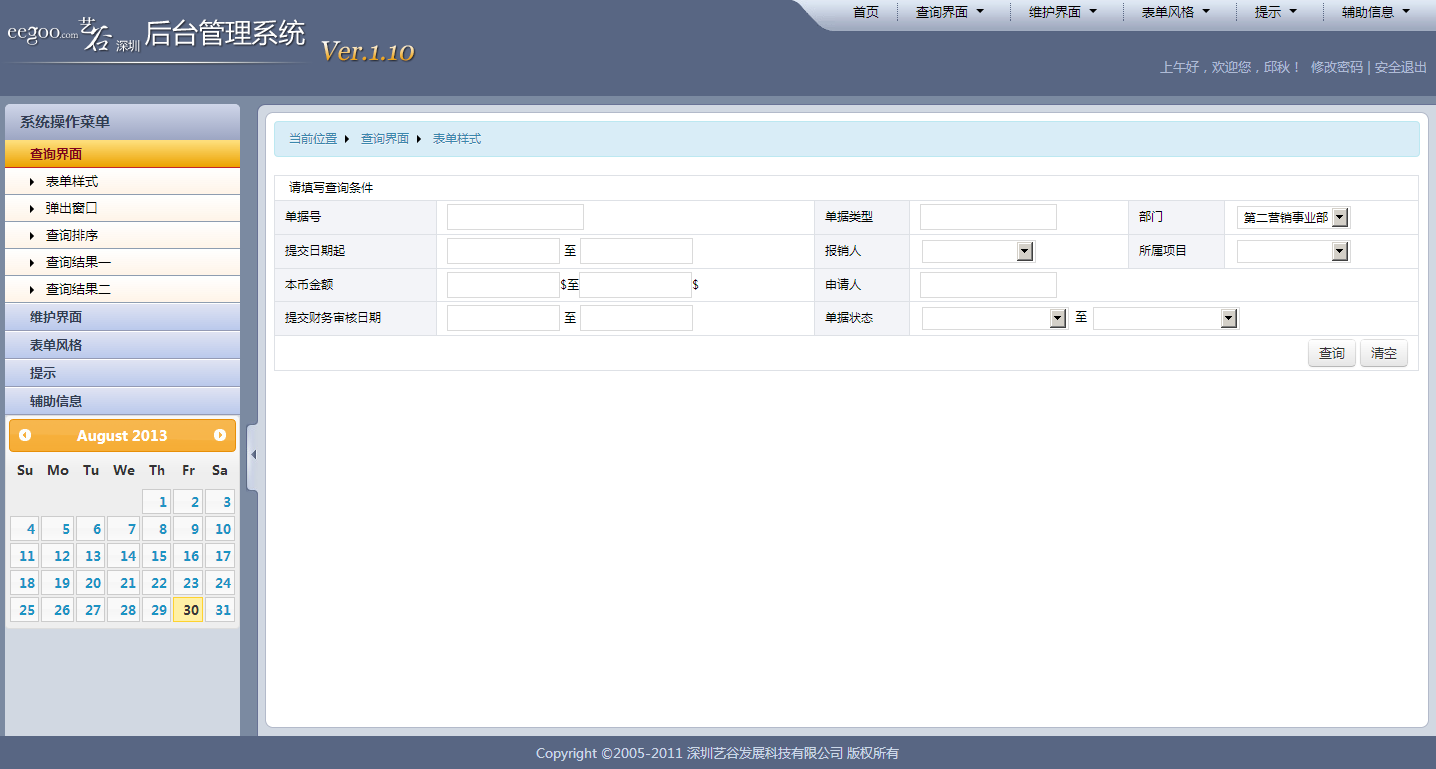Open the first 单据状态 dropdown
The image size is (1436, 769).
[x=1058, y=317]
